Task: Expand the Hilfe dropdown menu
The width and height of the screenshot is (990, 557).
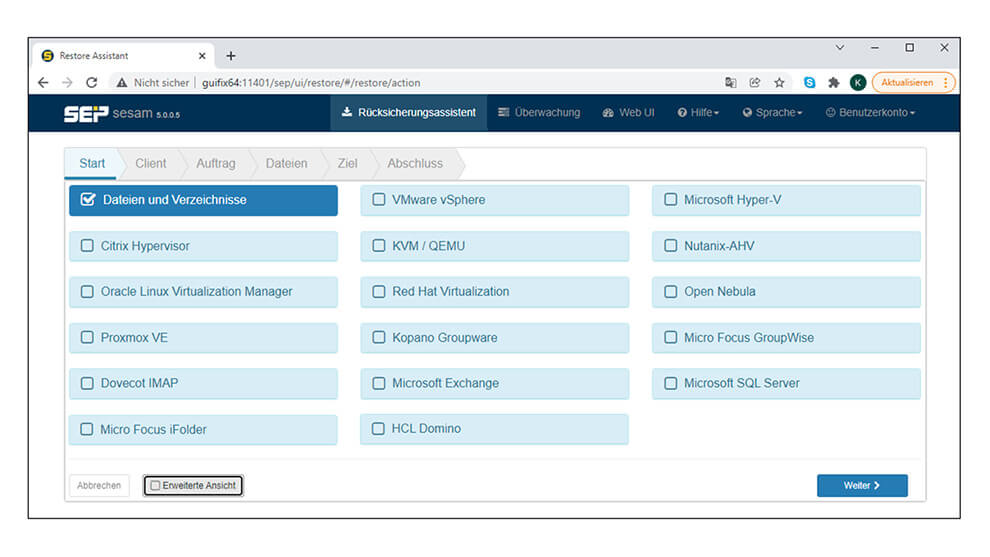Action: tap(698, 113)
